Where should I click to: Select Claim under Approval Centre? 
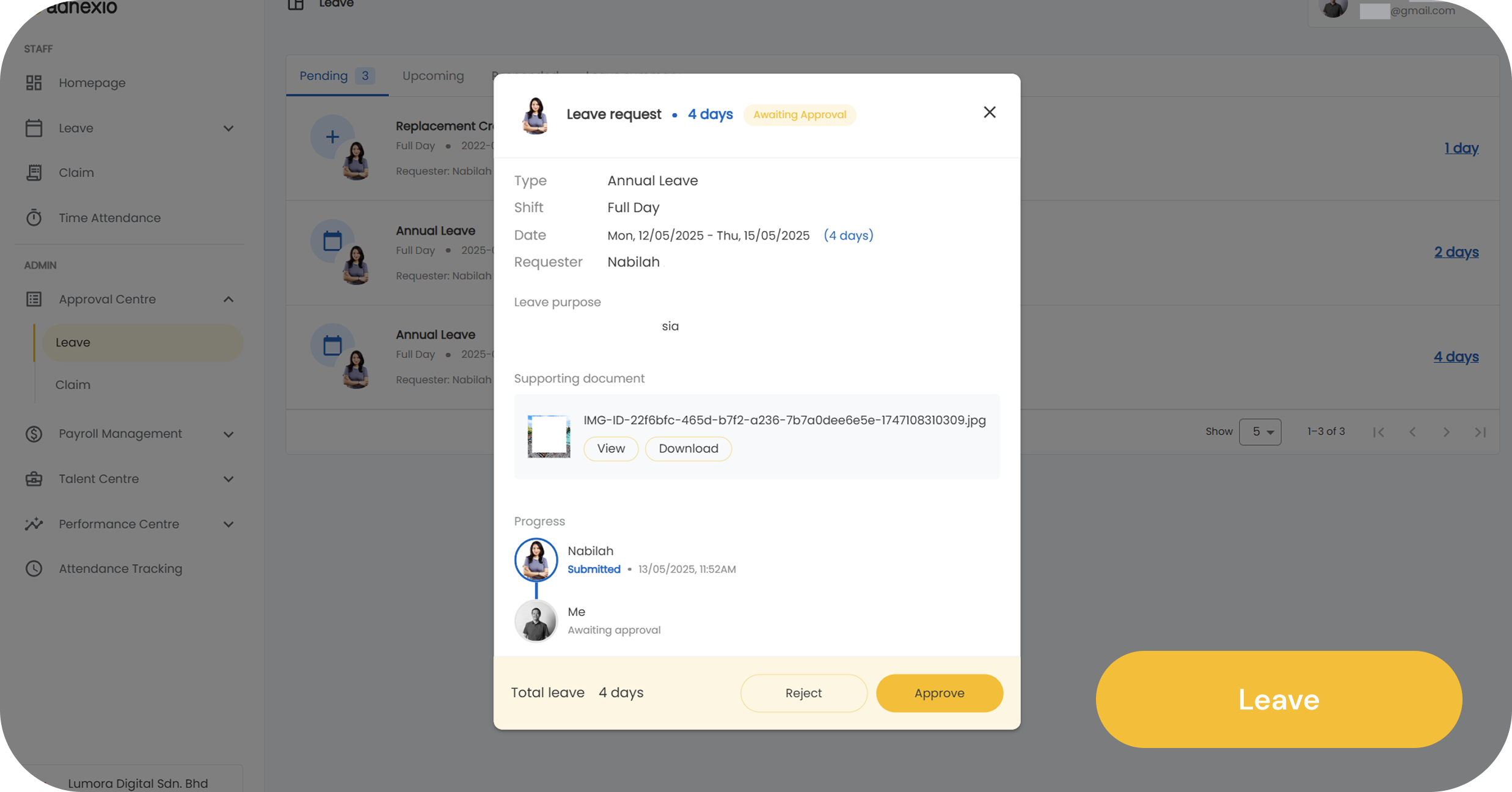coord(73,385)
